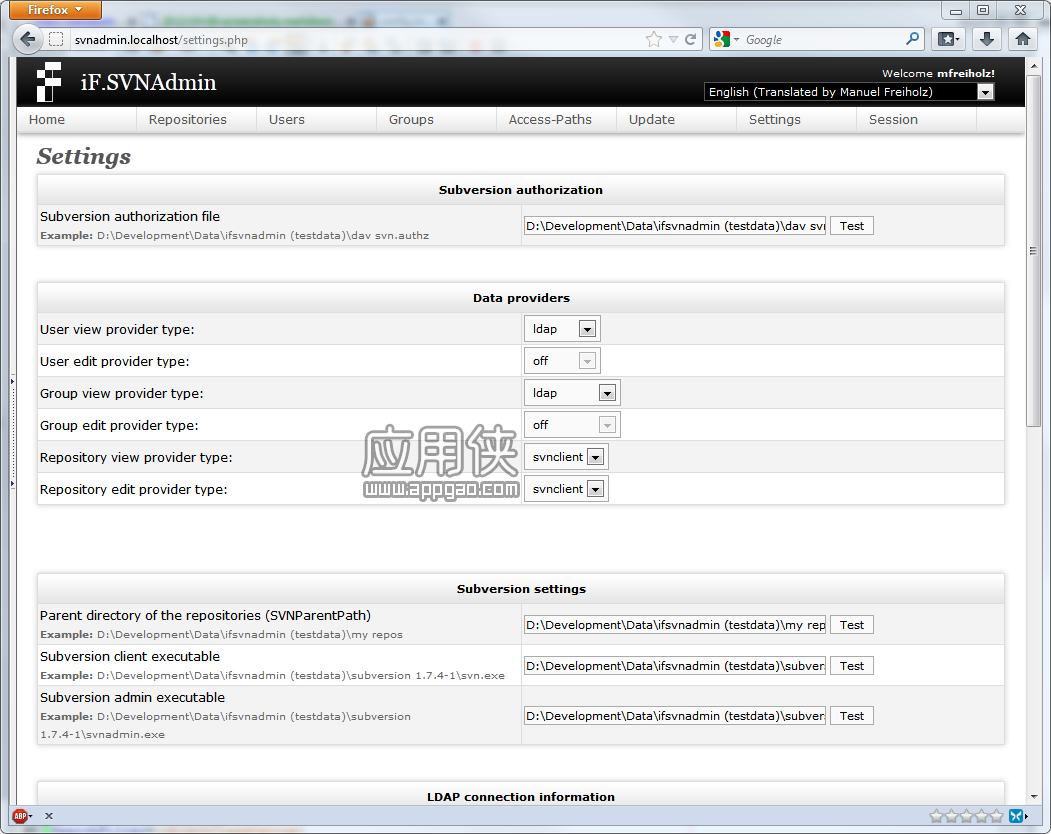
Task: Click the blue icon at the status bar's right end
Action: 1016,816
